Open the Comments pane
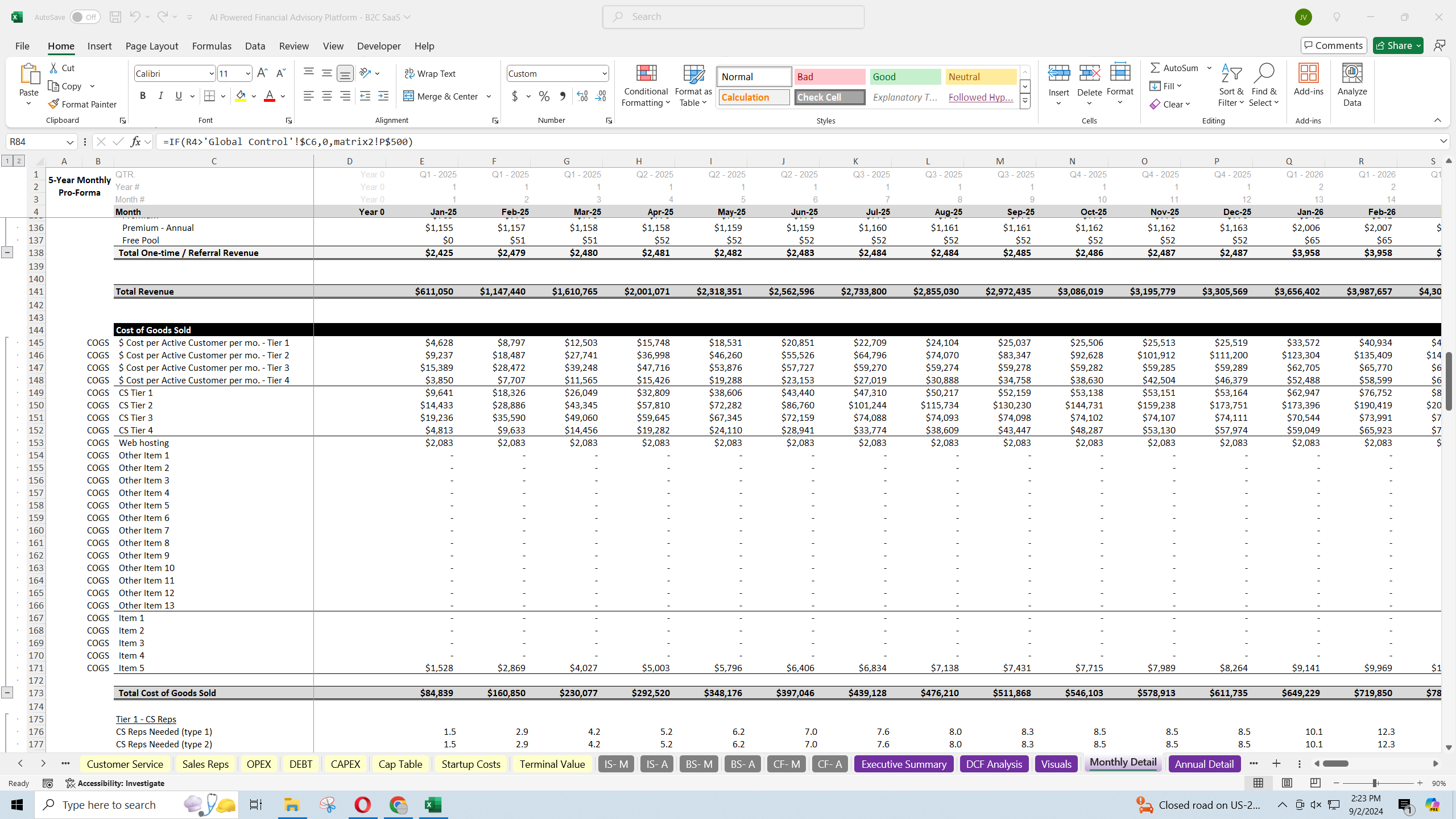1456x819 pixels. [x=1334, y=45]
